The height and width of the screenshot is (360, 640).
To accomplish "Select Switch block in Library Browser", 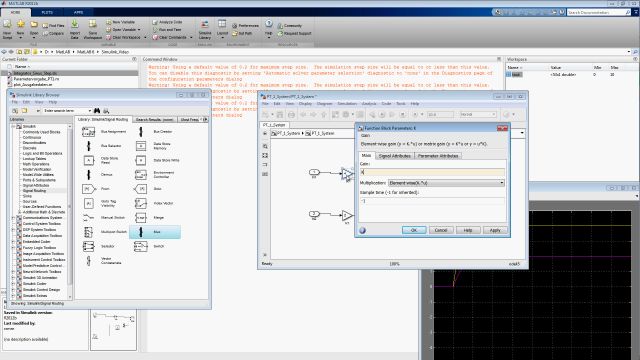I will (x=141, y=246).
